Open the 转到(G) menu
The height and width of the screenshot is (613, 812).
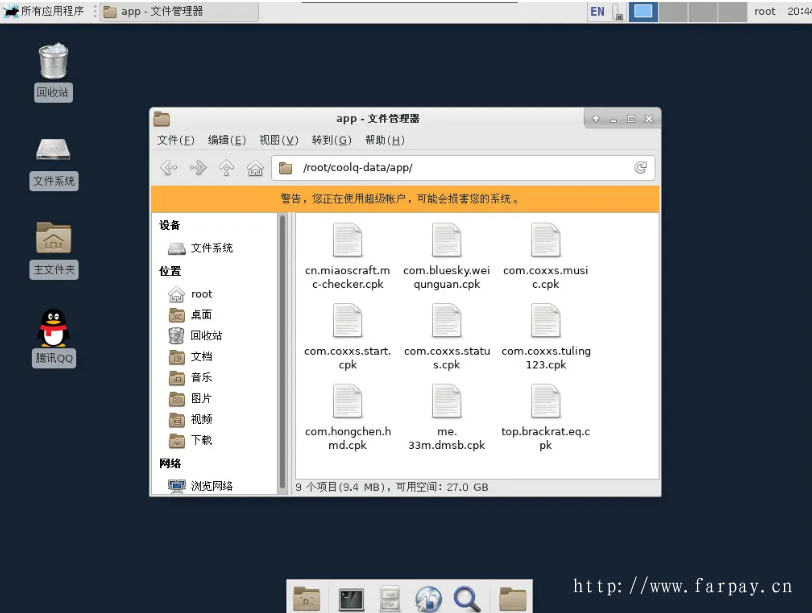[331, 140]
